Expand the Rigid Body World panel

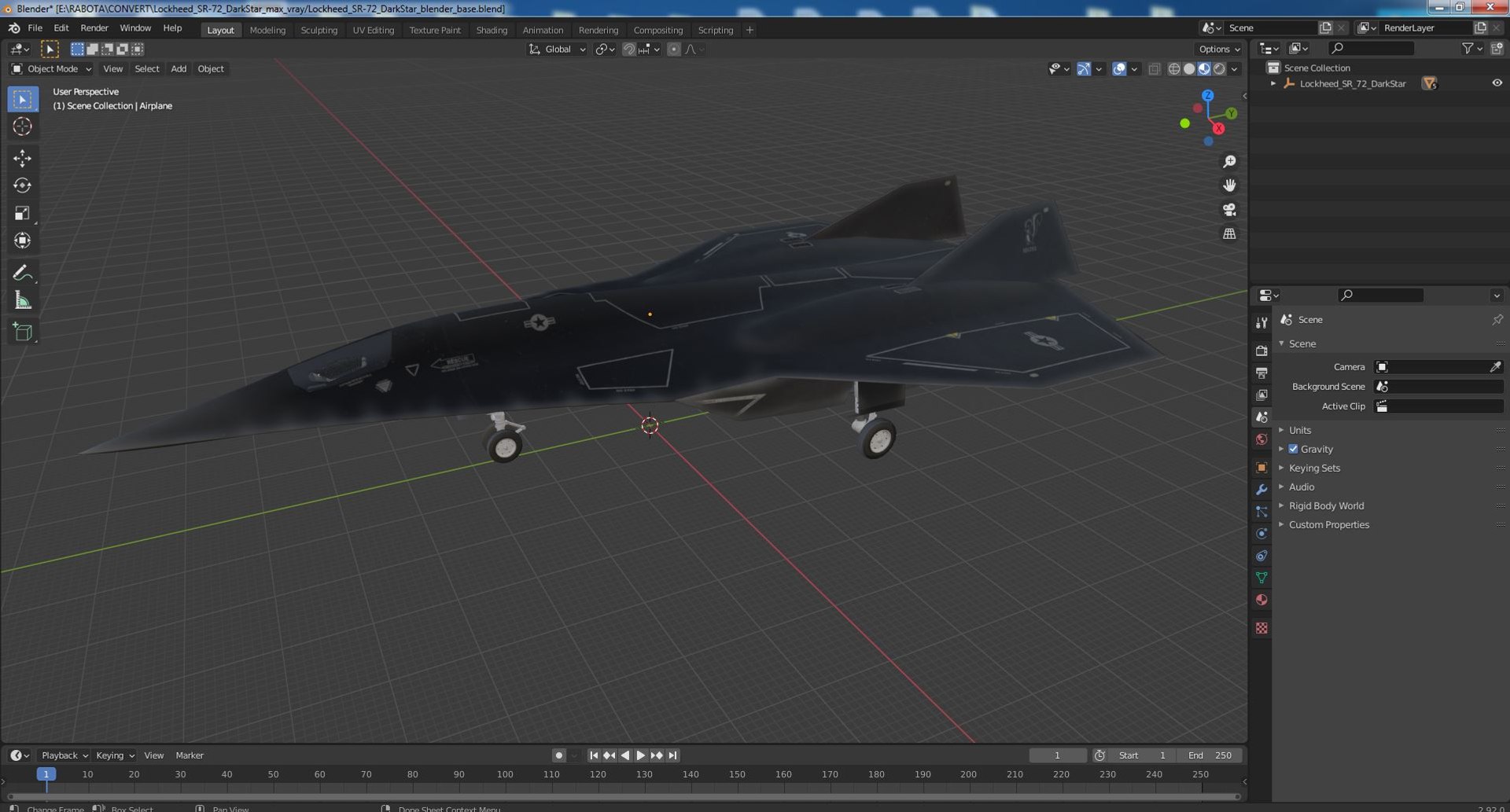pyautogui.click(x=1326, y=505)
